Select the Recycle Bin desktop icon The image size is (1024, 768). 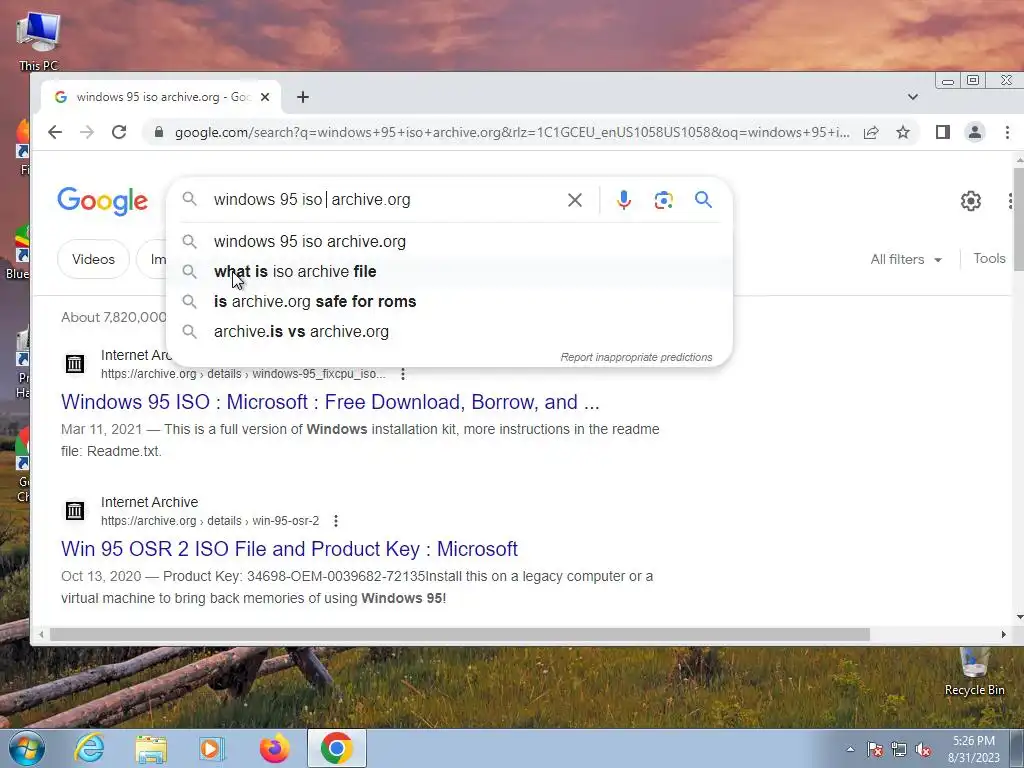(974, 671)
